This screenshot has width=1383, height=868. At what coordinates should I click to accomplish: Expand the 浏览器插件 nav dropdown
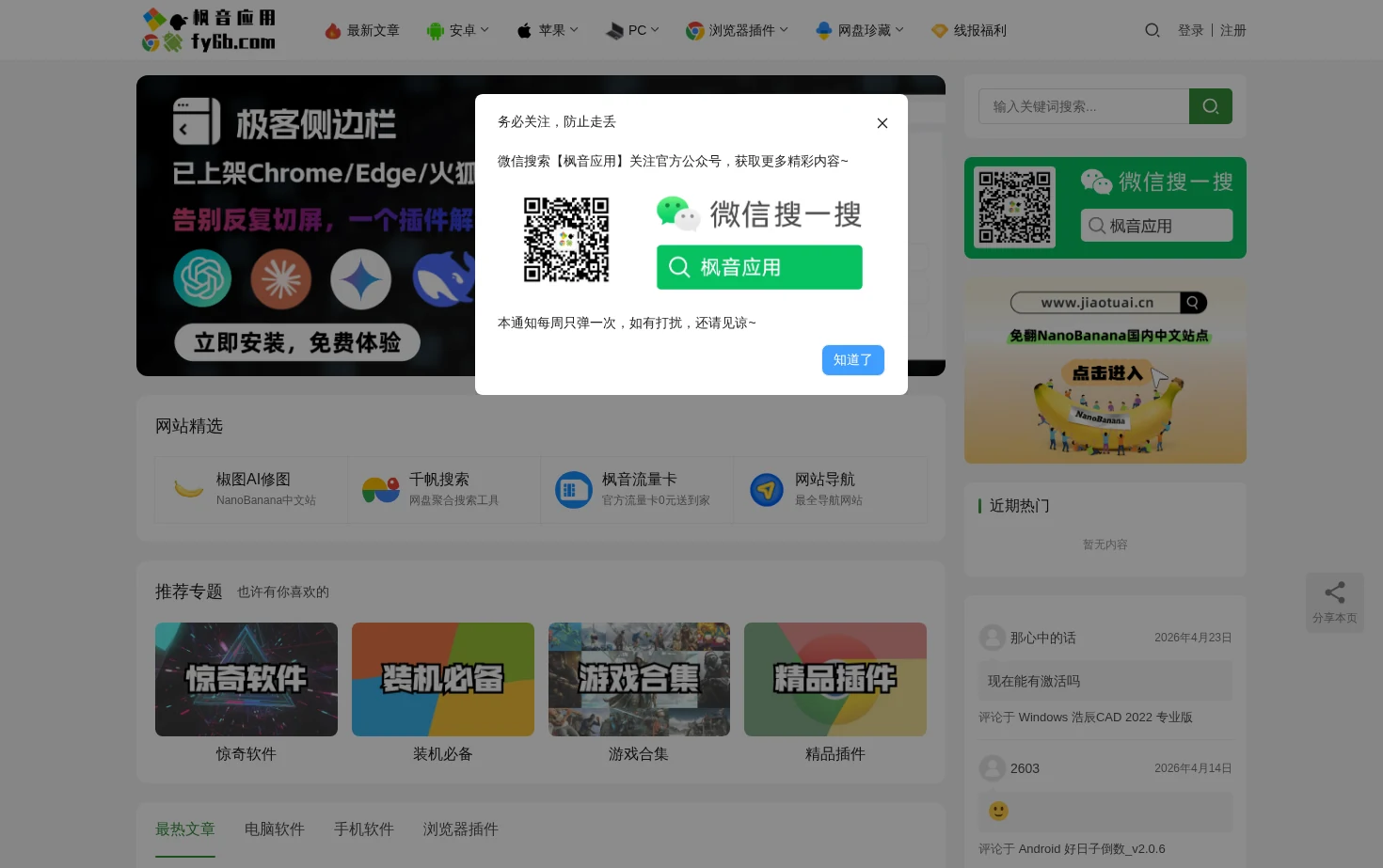coord(748,30)
